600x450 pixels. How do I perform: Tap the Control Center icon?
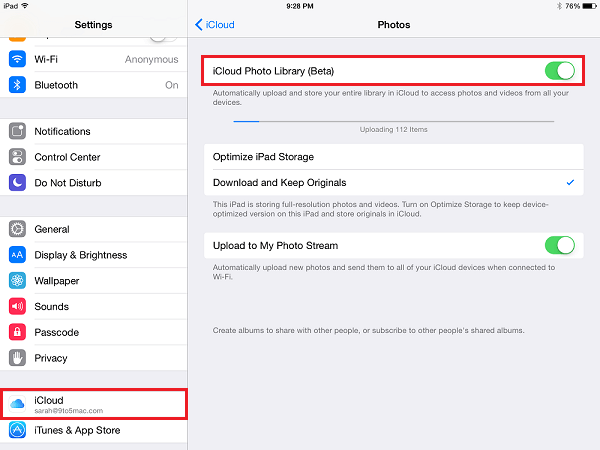[x=17, y=157]
